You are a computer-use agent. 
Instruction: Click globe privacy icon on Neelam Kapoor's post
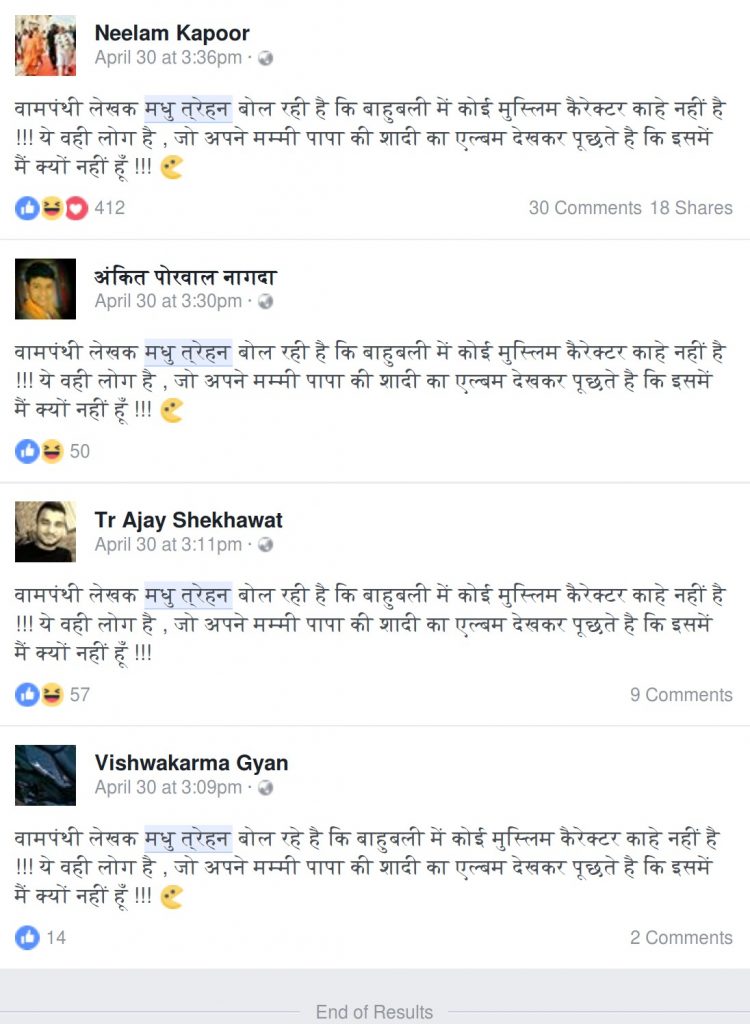click(x=265, y=58)
